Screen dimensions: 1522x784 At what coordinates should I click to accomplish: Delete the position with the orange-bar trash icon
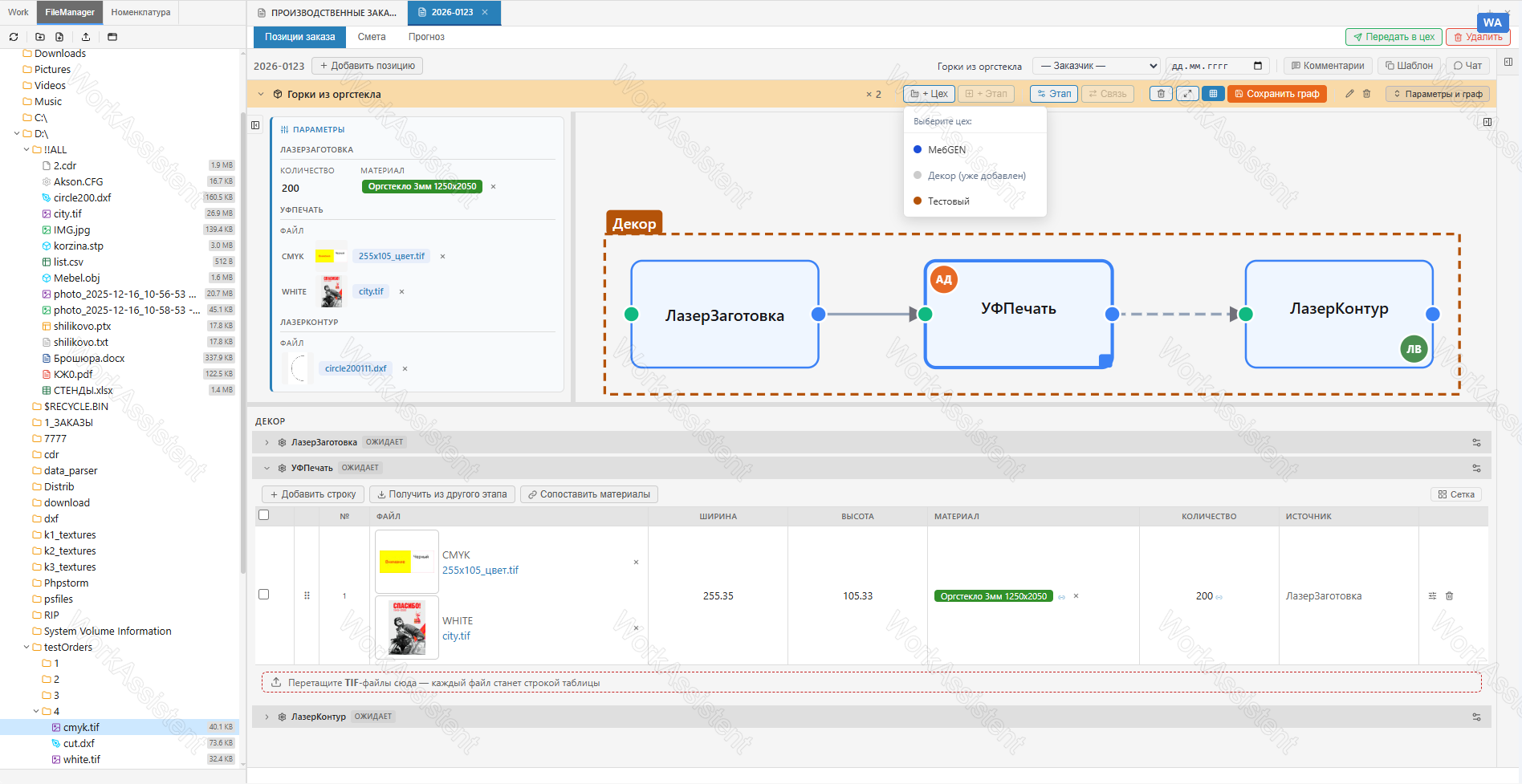point(1367,94)
